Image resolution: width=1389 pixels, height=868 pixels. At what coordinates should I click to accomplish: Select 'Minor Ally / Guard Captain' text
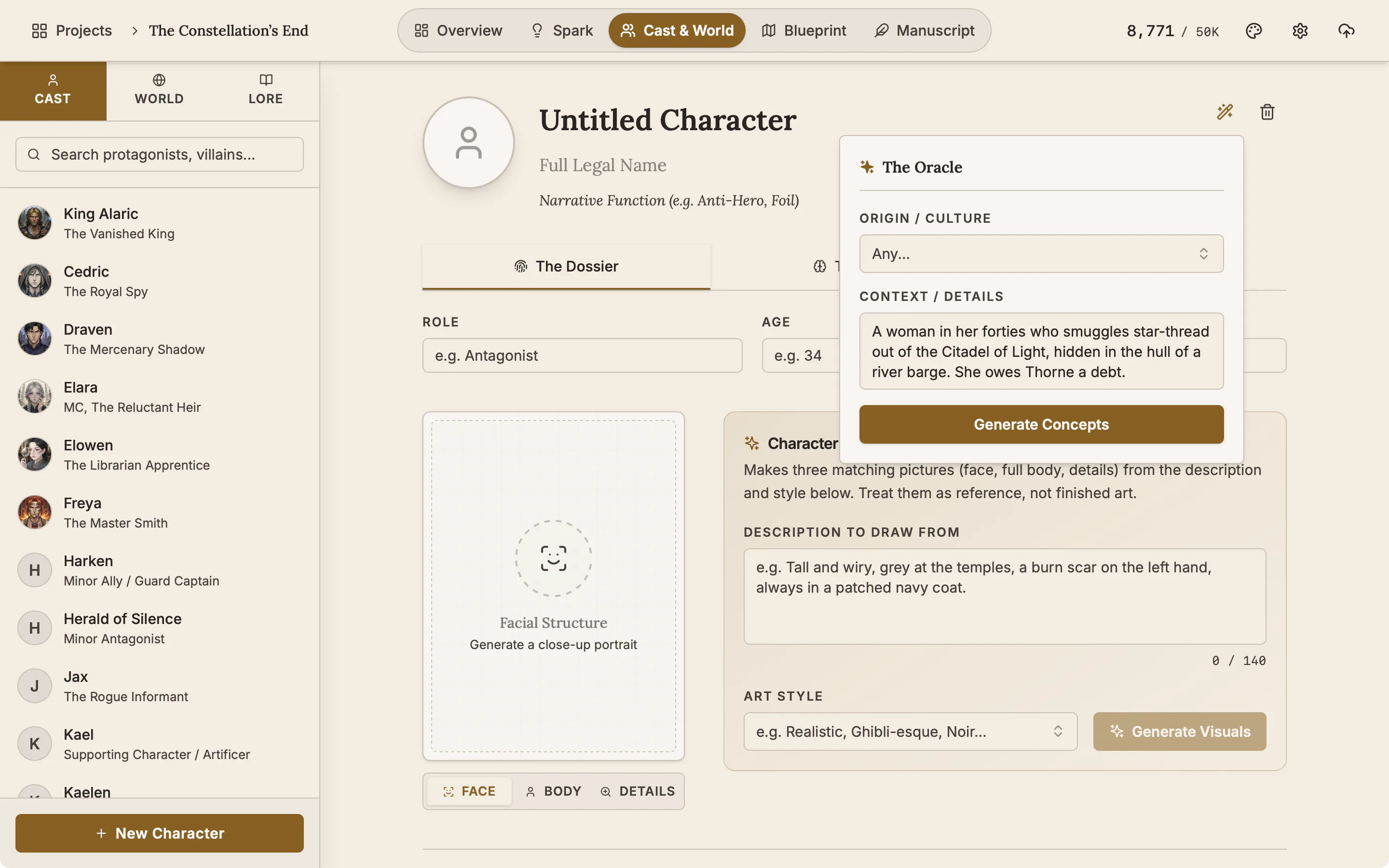click(x=141, y=581)
